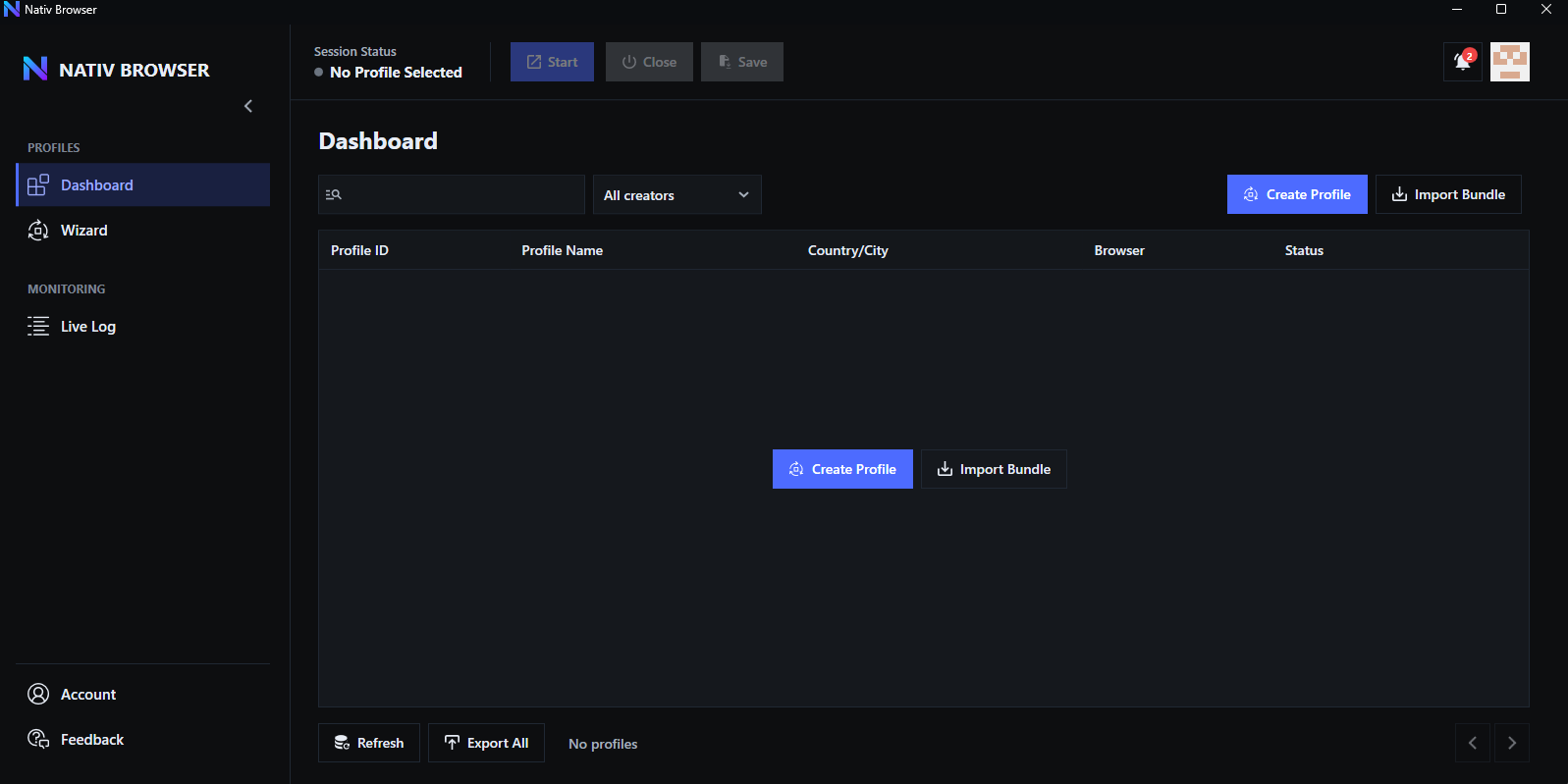The image size is (1568, 784).
Task: Collapse the sidebar with the chevron arrow
Action: click(x=248, y=106)
